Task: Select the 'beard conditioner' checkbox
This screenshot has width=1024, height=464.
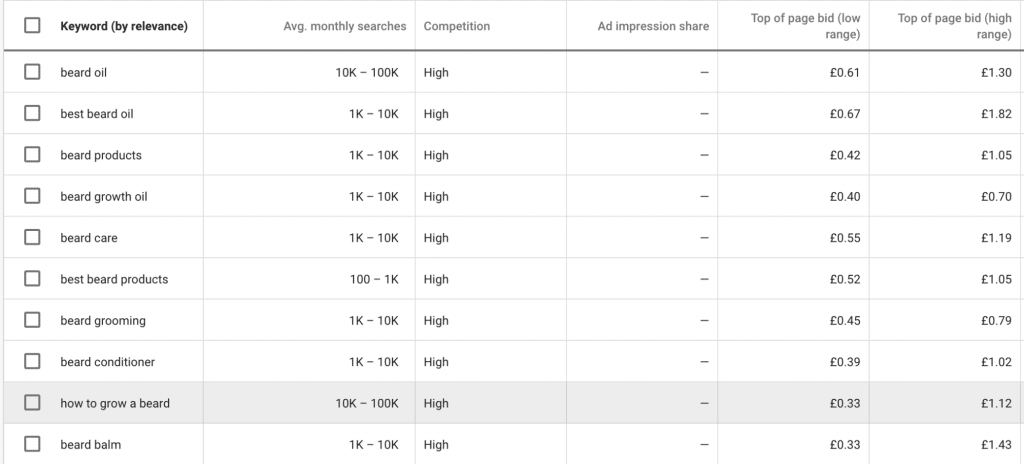Action: point(32,362)
